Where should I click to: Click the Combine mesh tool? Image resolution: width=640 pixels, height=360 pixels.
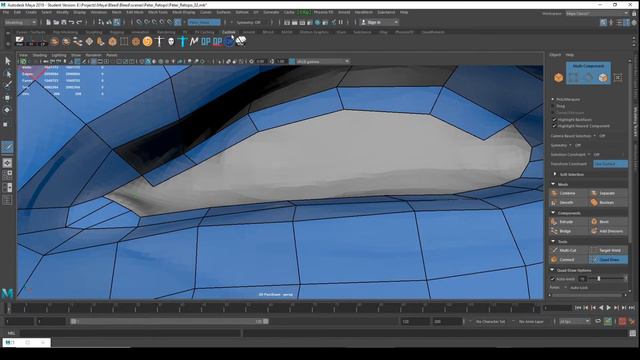569,193
